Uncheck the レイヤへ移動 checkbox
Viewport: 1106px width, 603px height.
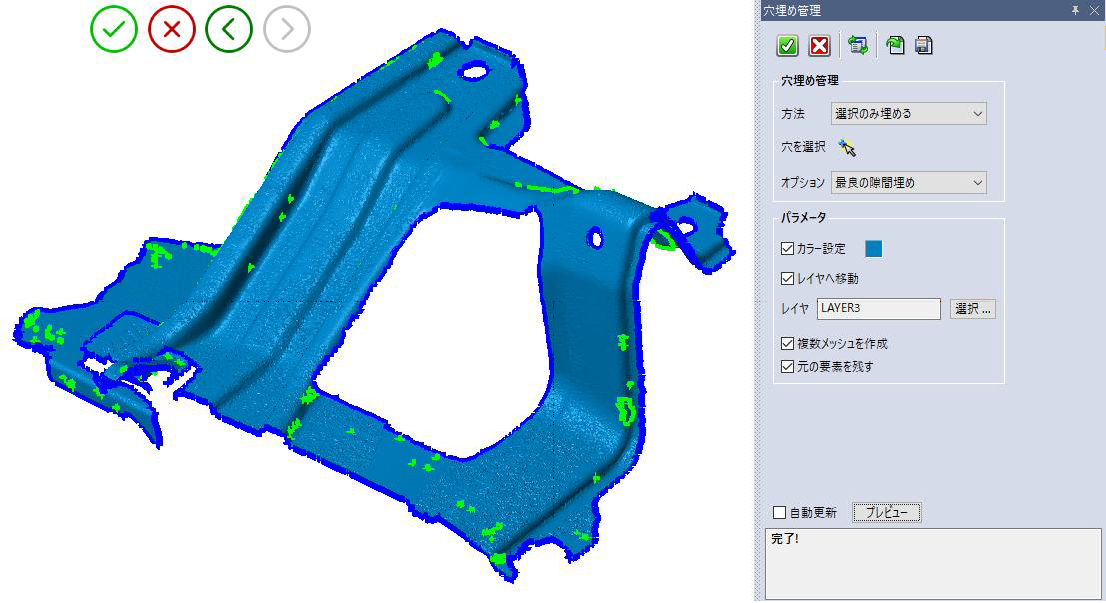pos(787,279)
